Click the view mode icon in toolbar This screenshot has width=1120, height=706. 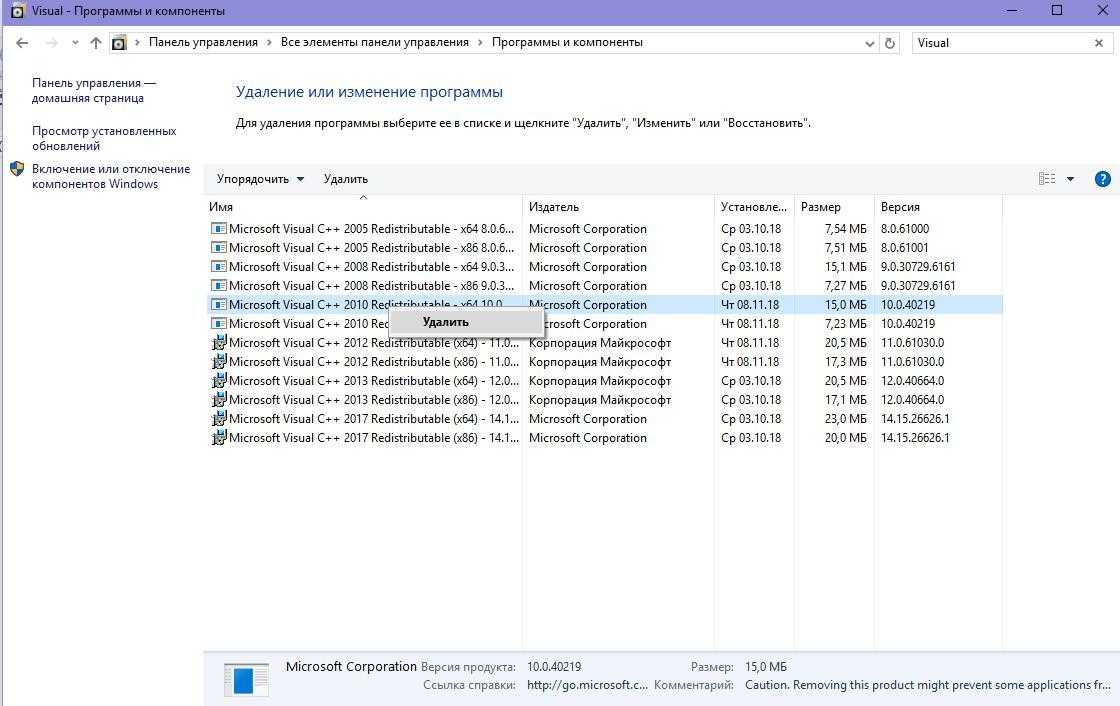(x=1047, y=179)
